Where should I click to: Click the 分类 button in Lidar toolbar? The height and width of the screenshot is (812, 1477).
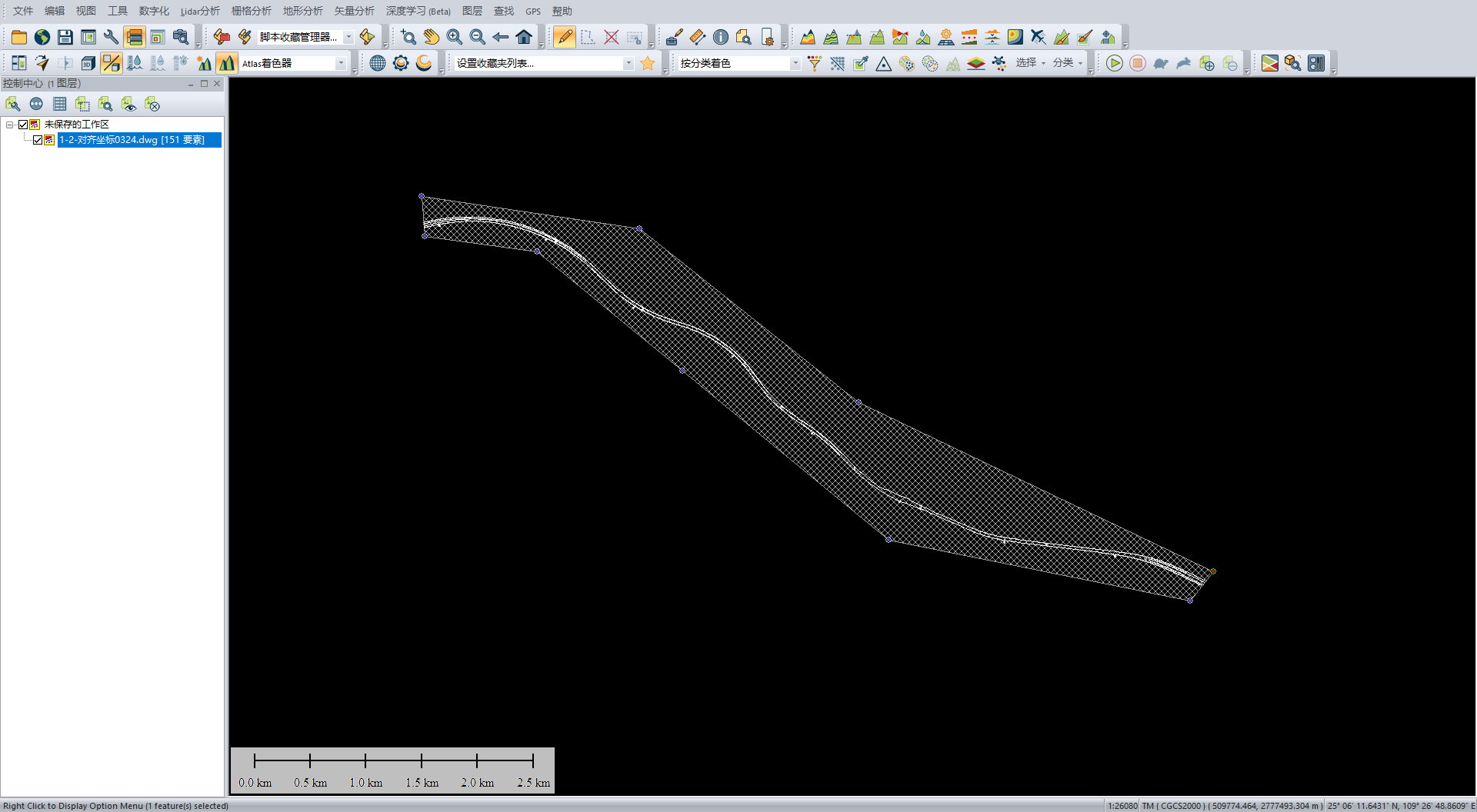coord(1067,63)
